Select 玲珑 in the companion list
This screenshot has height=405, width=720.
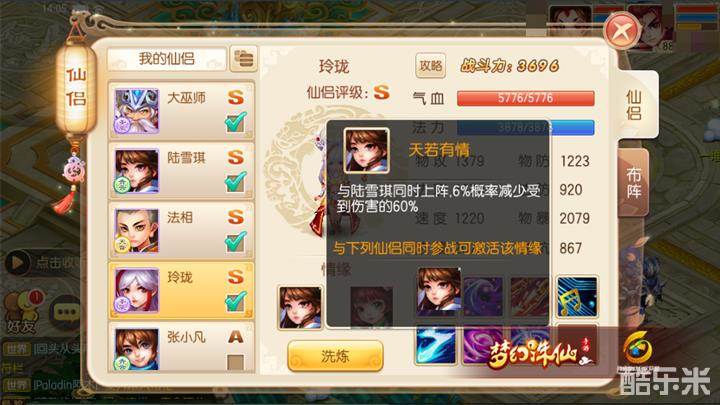(x=181, y=291)
